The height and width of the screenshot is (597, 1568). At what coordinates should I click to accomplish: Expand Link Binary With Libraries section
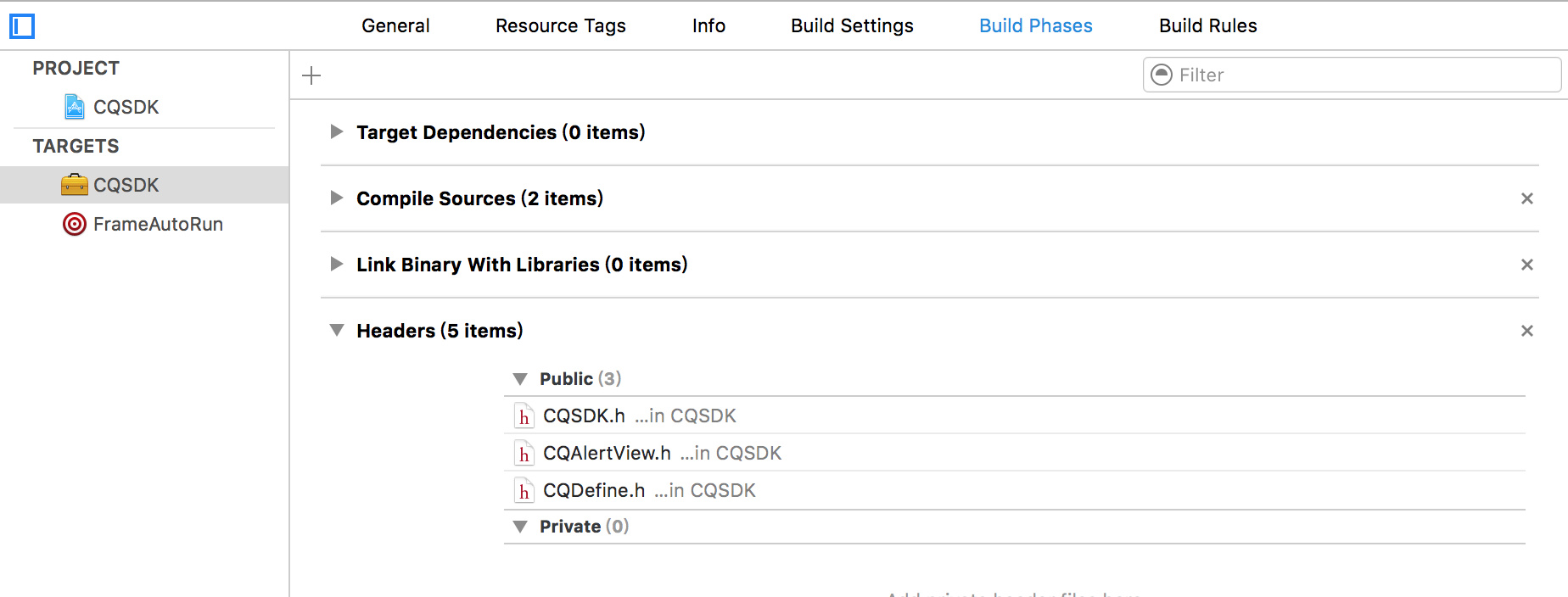(x=337, y=265)
